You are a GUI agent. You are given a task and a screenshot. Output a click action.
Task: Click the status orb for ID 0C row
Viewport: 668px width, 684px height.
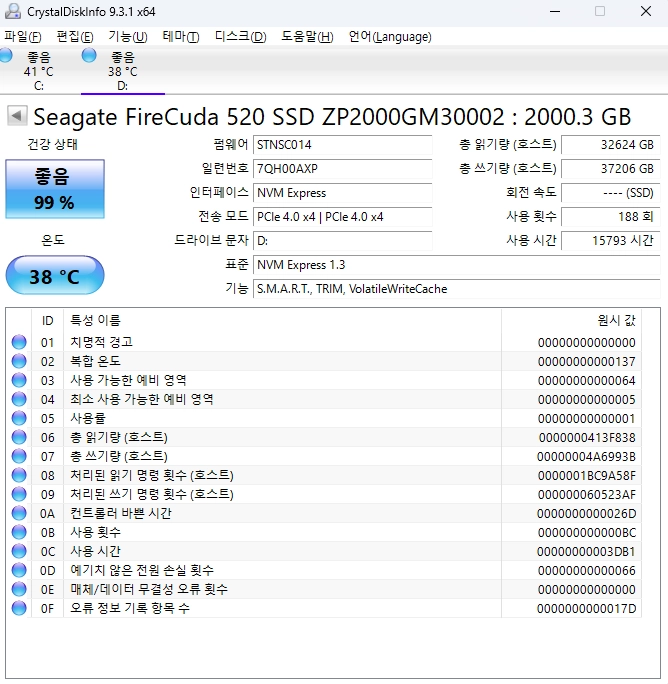[19, 551]
